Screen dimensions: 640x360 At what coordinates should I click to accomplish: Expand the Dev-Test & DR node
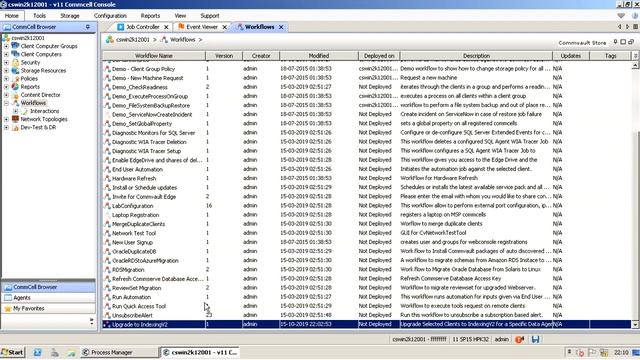pyautogui.click(x=6, y=127)
